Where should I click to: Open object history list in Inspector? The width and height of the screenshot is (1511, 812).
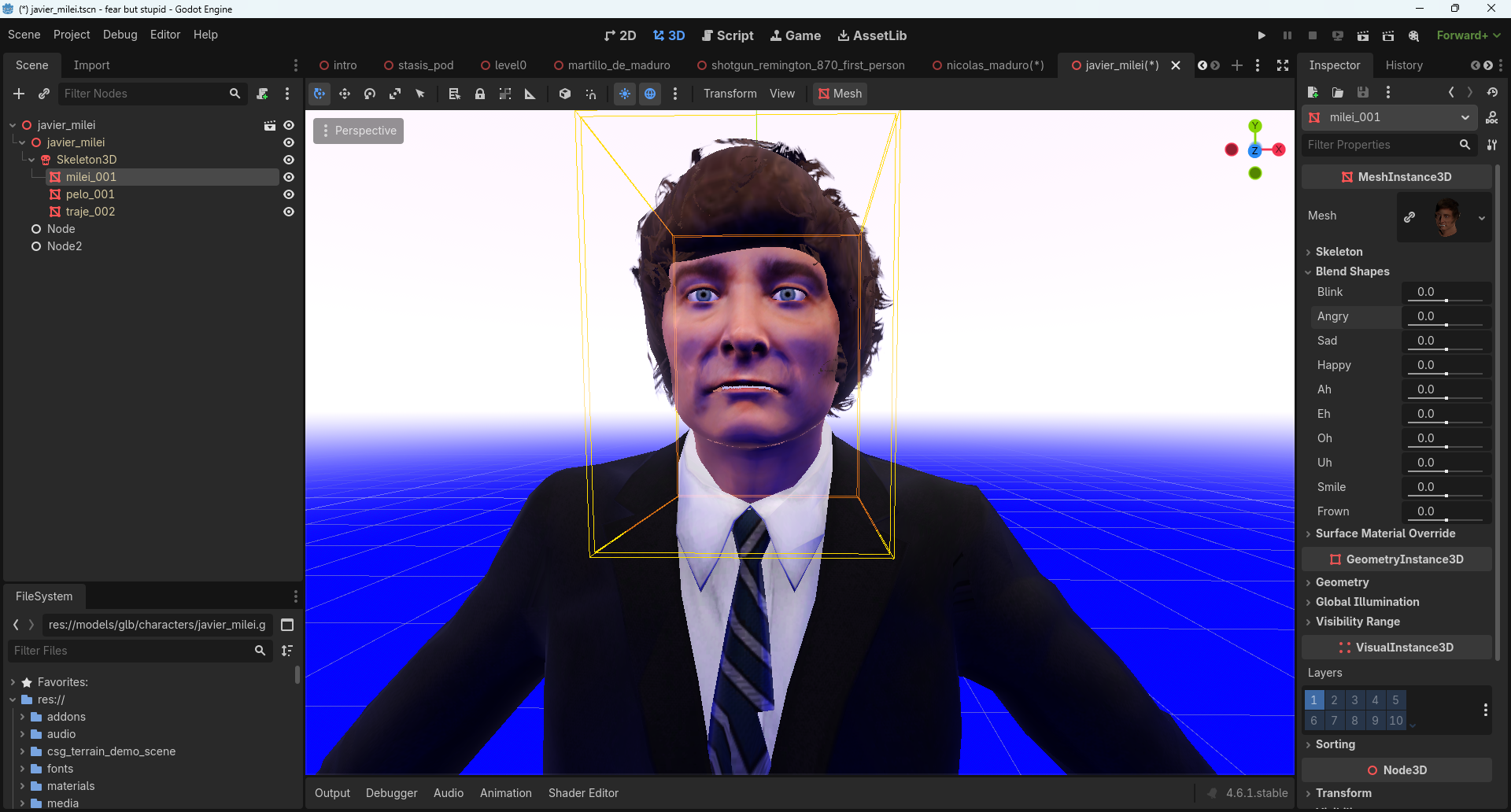tap(1492, 92)
